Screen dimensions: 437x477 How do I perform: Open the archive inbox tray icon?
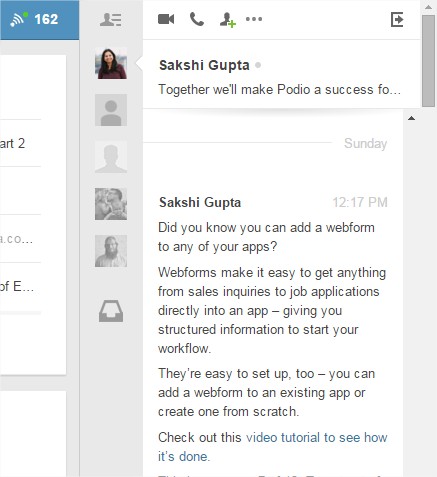(x=111, y=311)
